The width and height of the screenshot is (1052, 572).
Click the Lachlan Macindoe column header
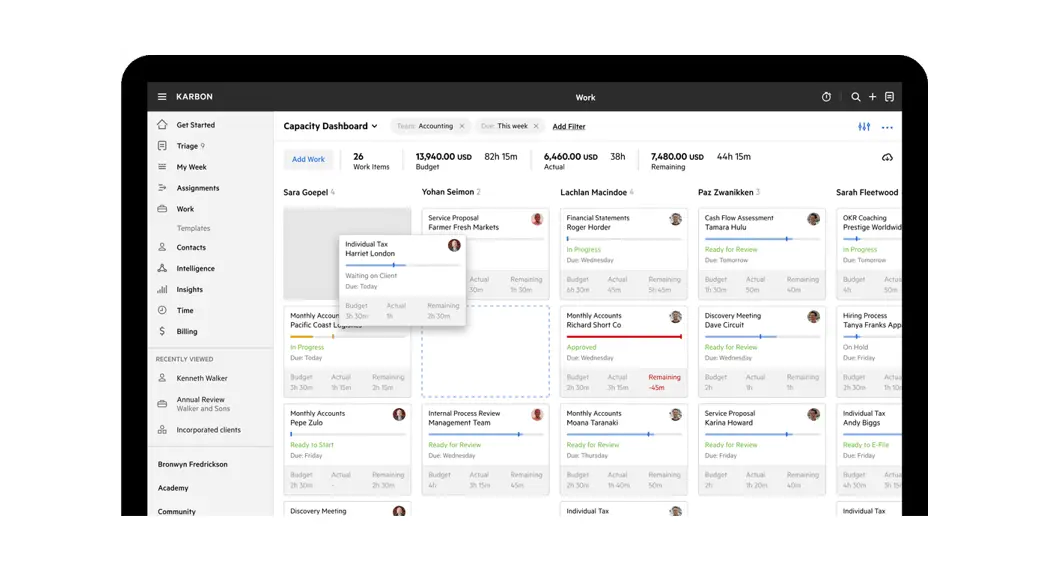click(593, 192)
